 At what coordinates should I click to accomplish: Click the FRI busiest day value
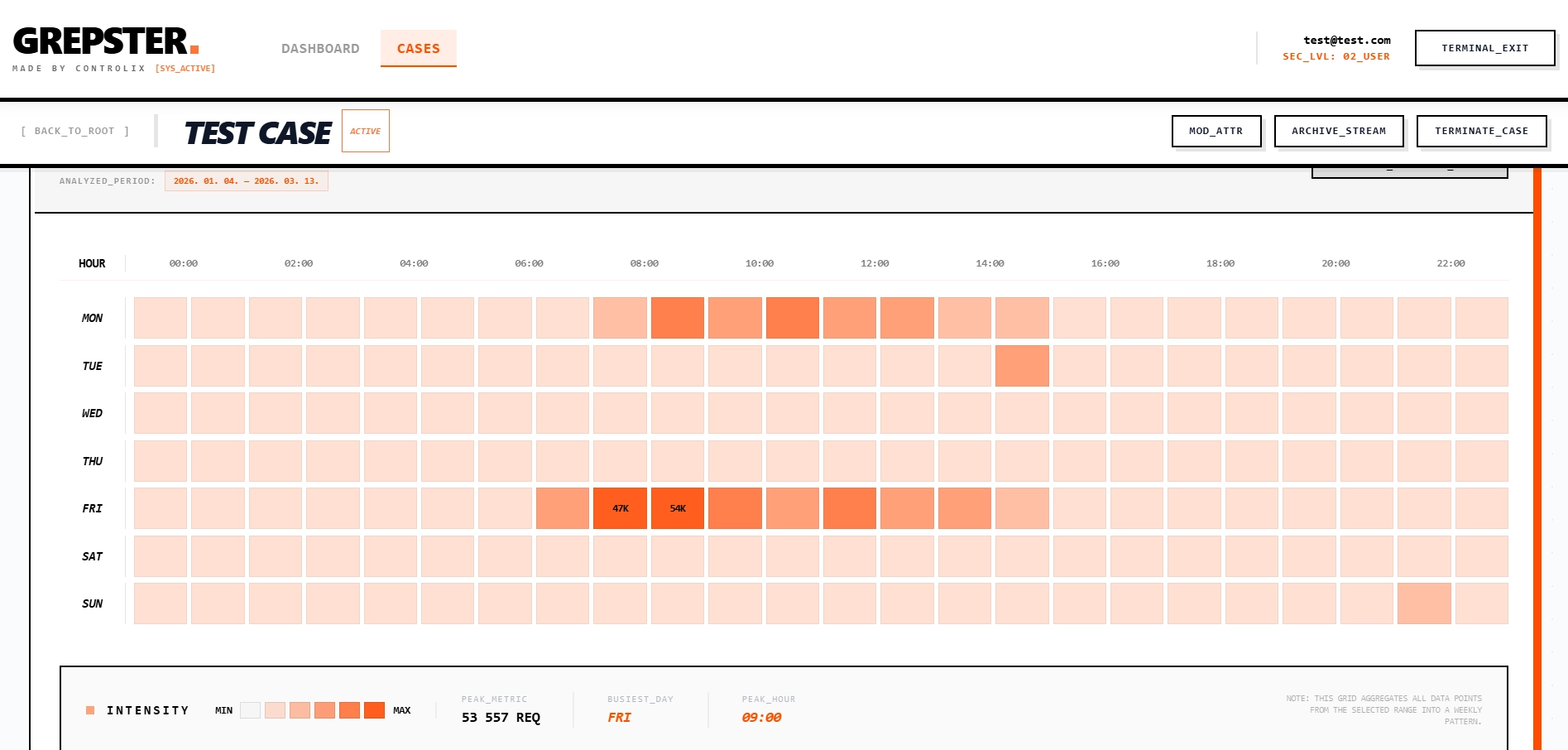point(619,718)
